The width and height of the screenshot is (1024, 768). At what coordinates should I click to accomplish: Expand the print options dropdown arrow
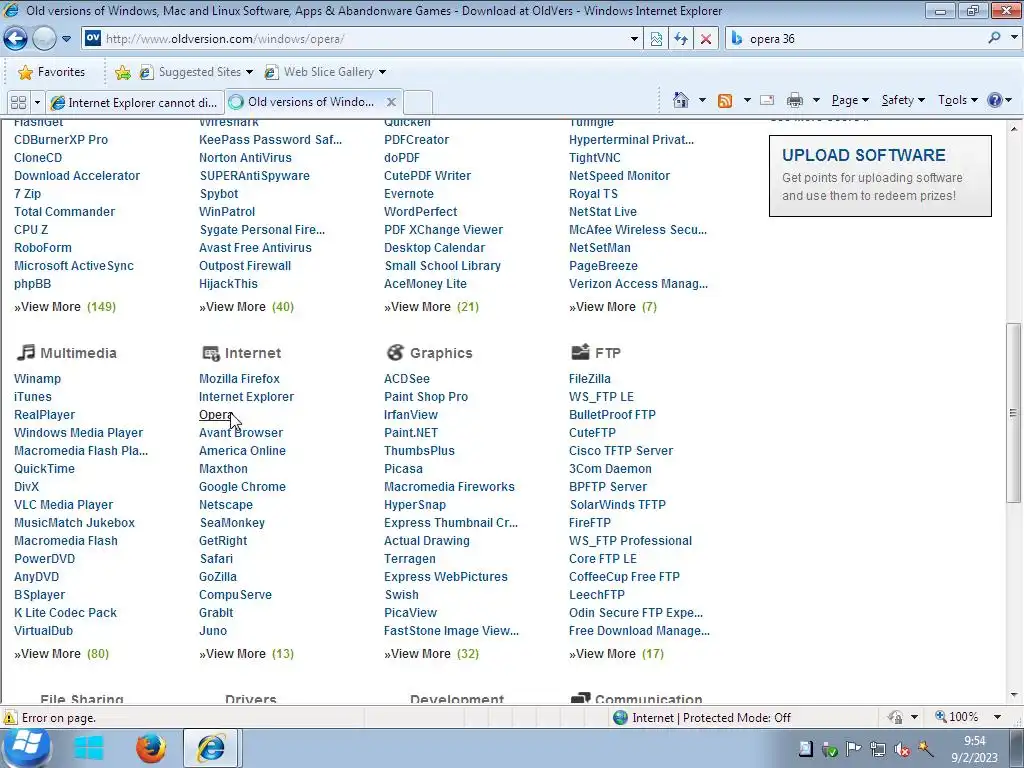[x=816, y=100]
